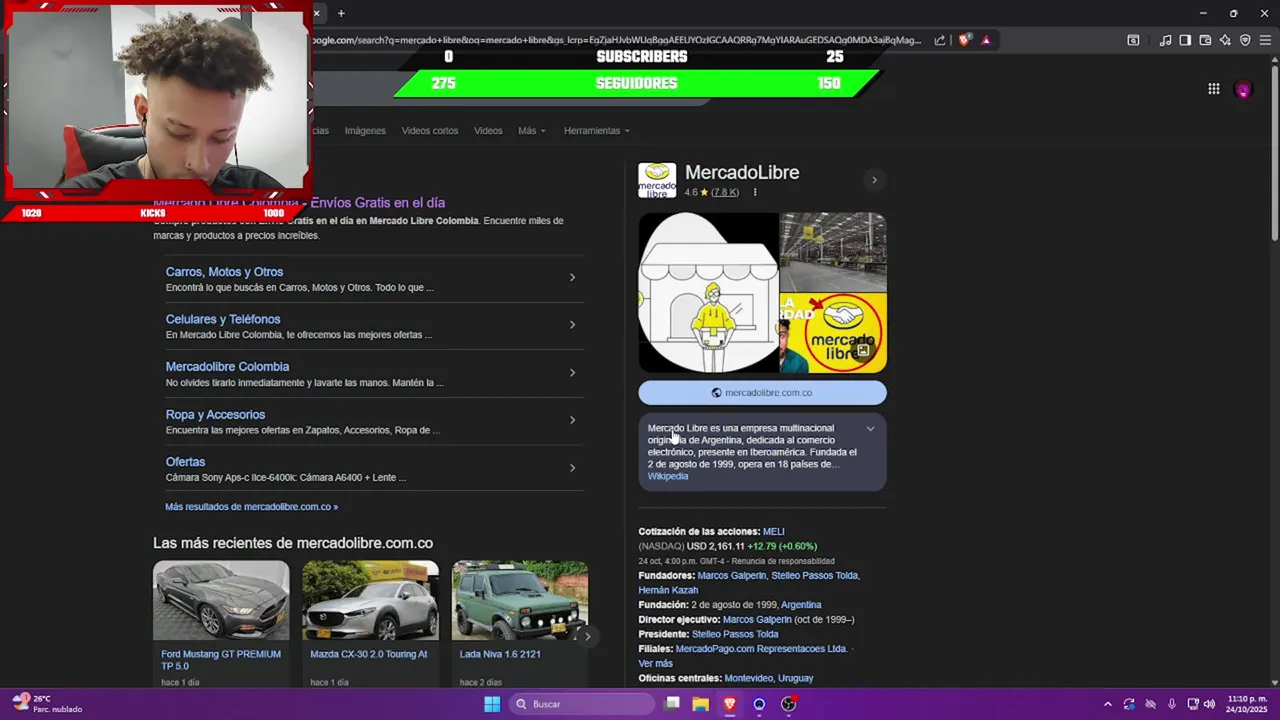This screenshot has width=1280, height=720.
Task: Click the Brave browser taskbar icon
Action: tap(730, 704)
